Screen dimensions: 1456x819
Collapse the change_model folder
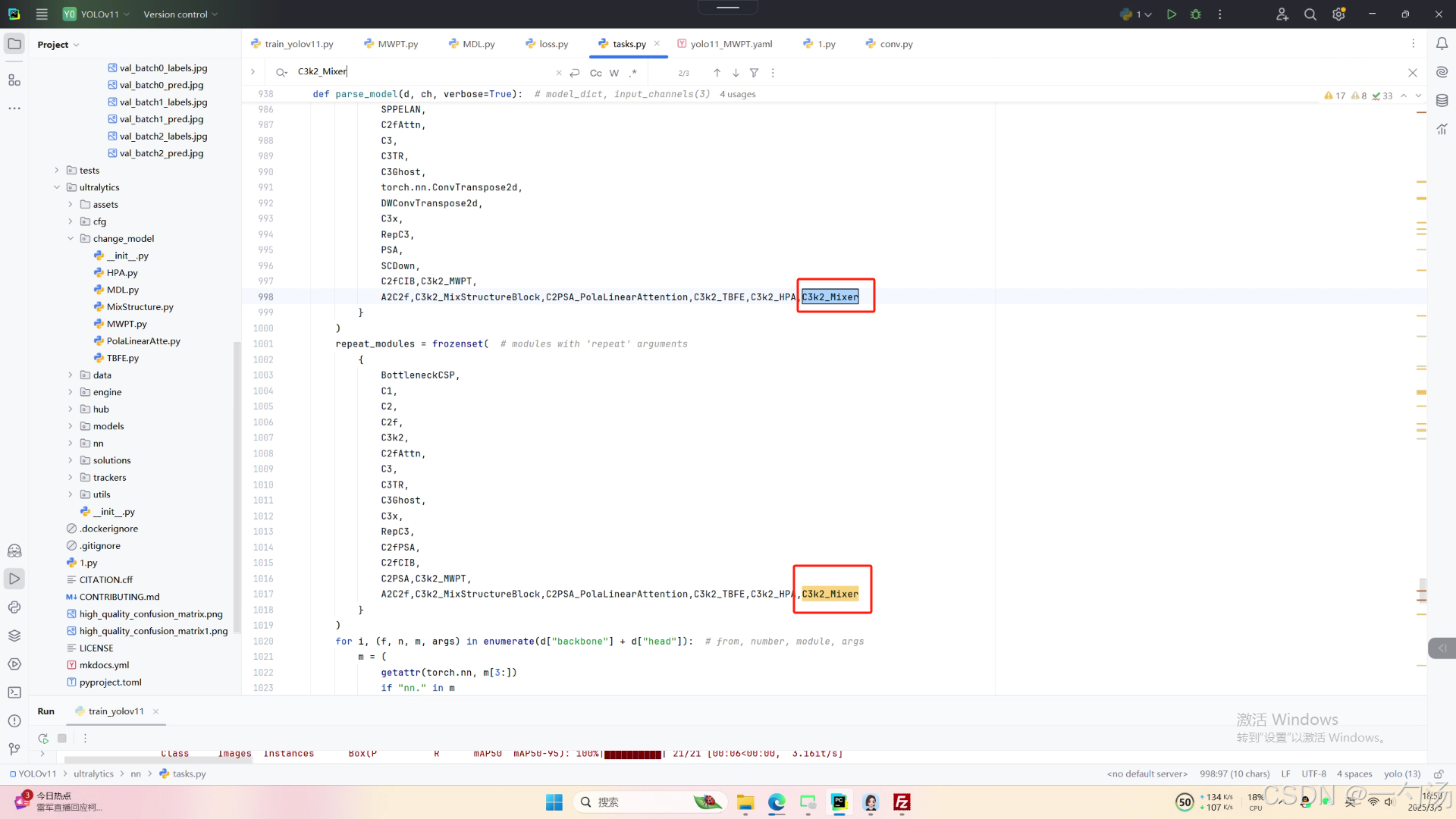coord(71,239)
